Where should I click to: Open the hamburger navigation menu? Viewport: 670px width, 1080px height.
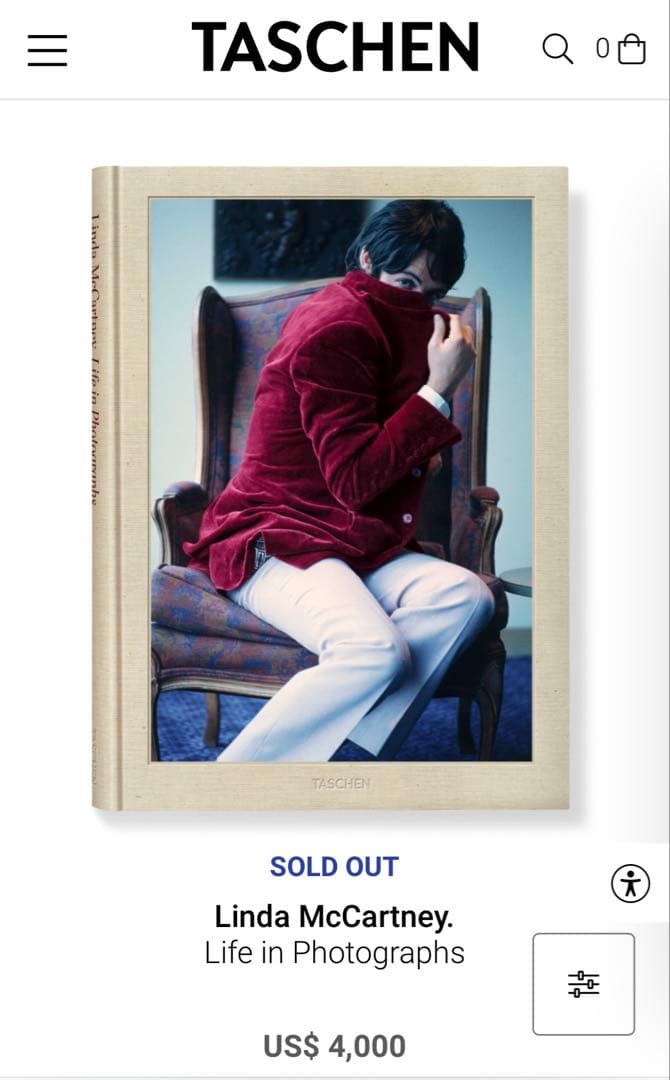48,50
